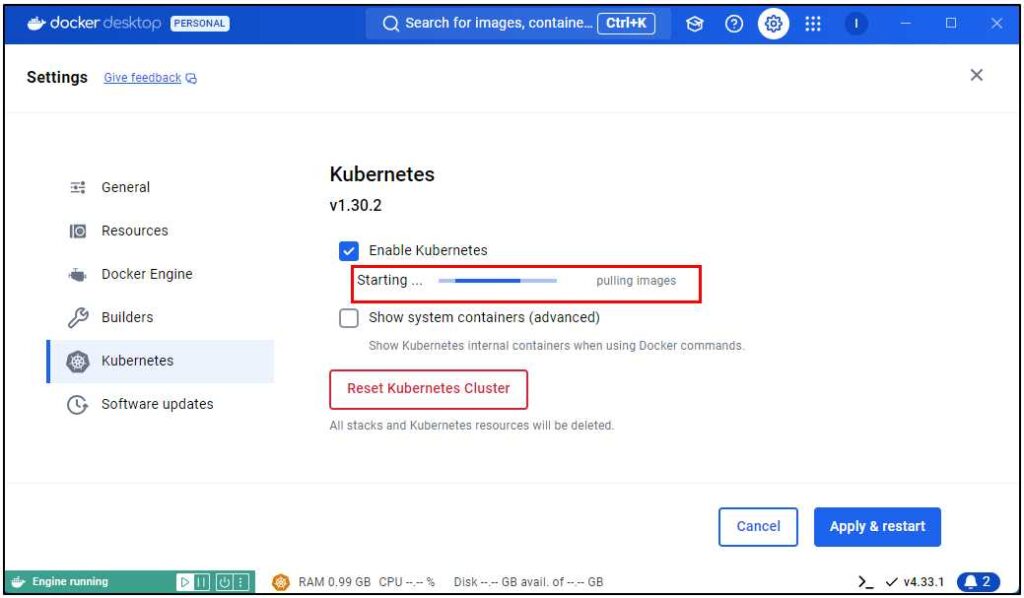Open the Software updates section
Screen dimensions: 1024x598
(x=156, y=404)
